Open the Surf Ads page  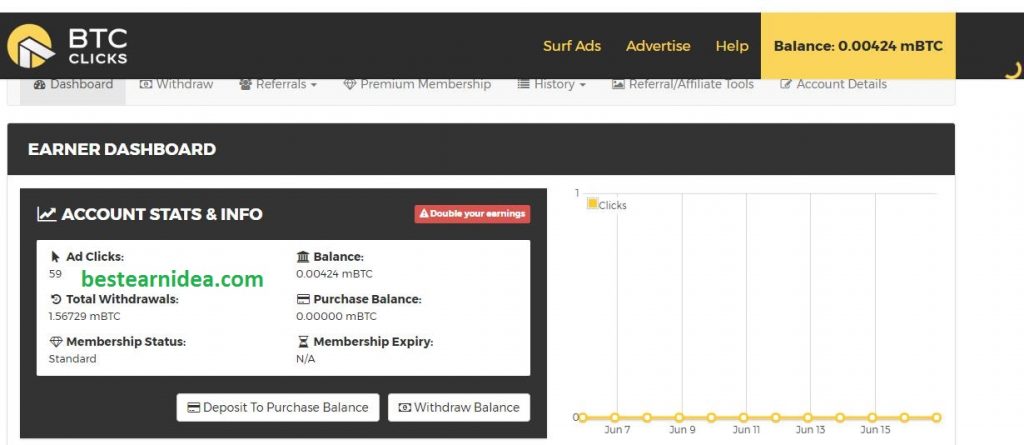572,46
